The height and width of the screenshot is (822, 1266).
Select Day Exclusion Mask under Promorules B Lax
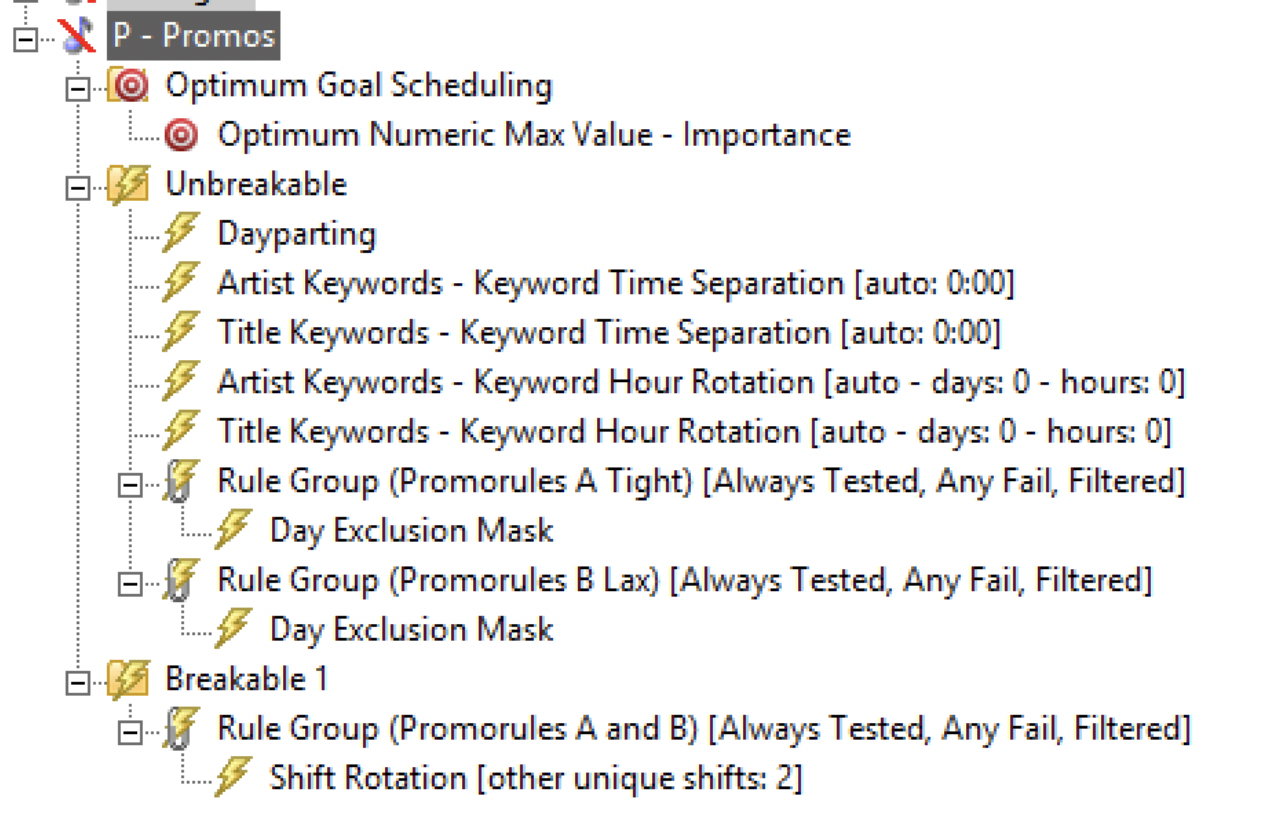point(412,630)
